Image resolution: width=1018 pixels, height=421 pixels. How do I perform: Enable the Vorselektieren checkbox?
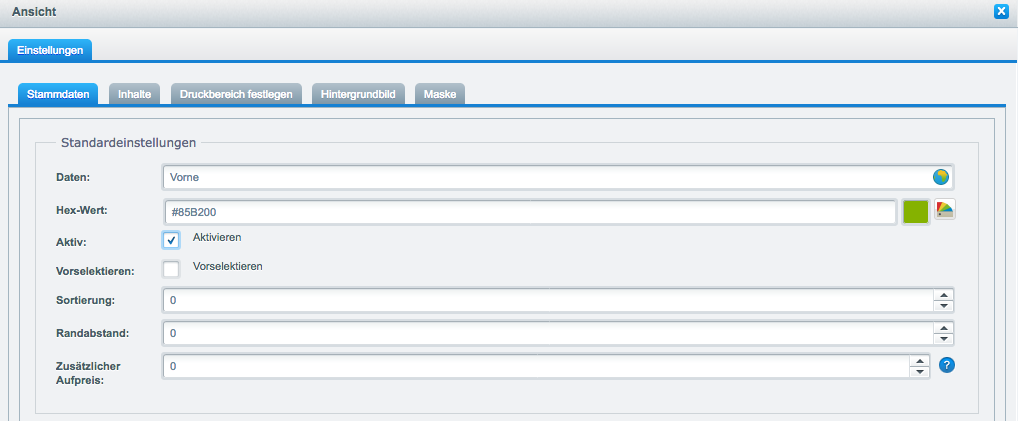[171, 269]
